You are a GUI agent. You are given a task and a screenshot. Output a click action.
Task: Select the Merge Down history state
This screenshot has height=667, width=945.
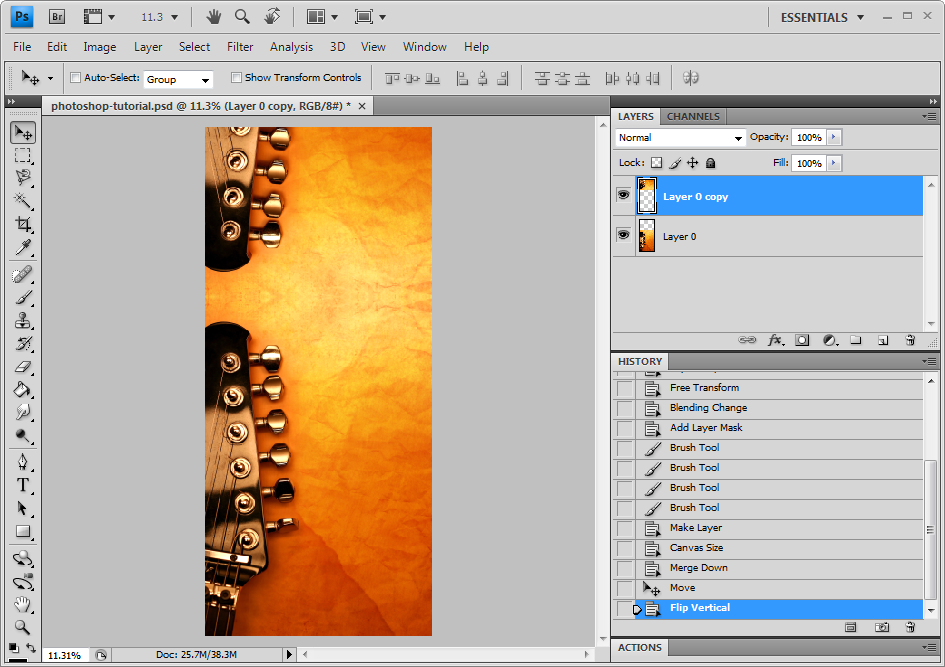click(x=698, y=568)
